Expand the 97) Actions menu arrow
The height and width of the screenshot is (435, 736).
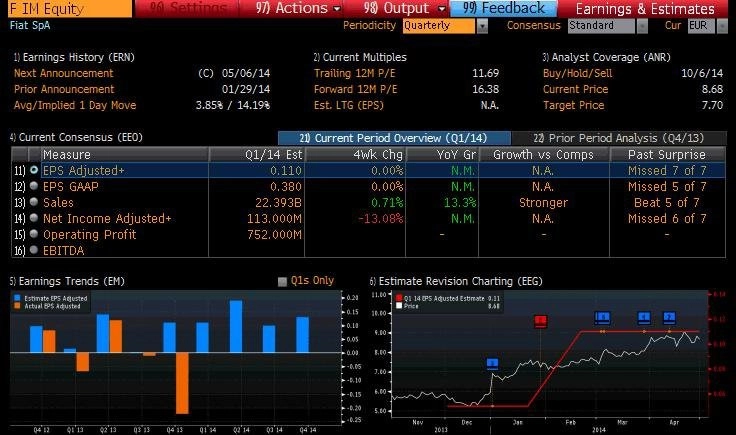[x=337, y=9]
